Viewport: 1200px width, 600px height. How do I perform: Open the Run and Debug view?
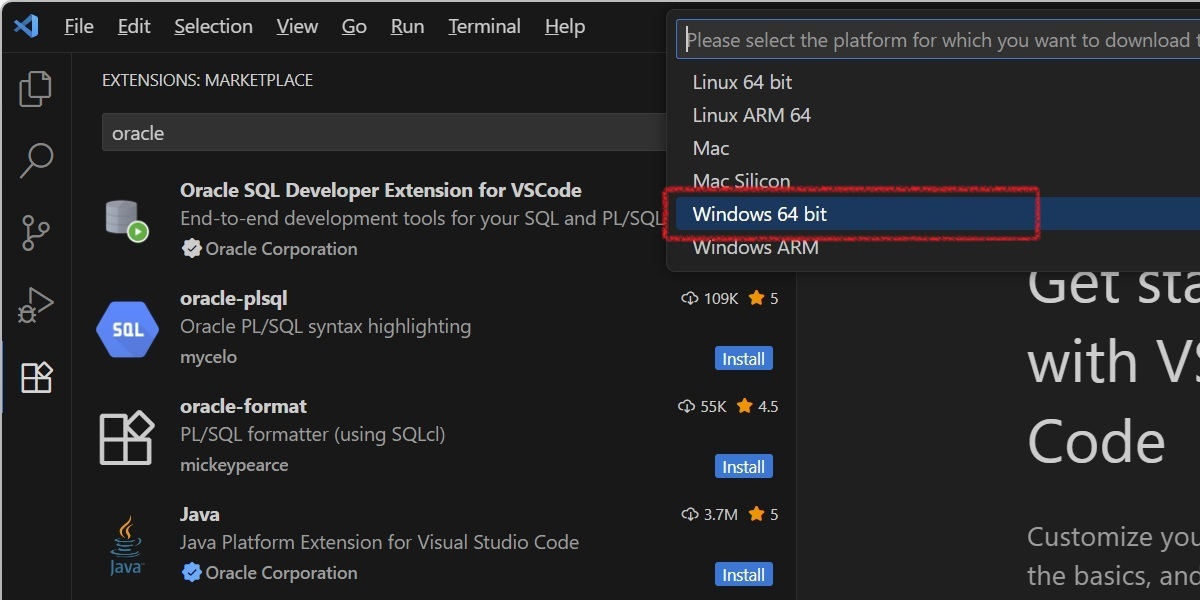[x=36, y=304]
